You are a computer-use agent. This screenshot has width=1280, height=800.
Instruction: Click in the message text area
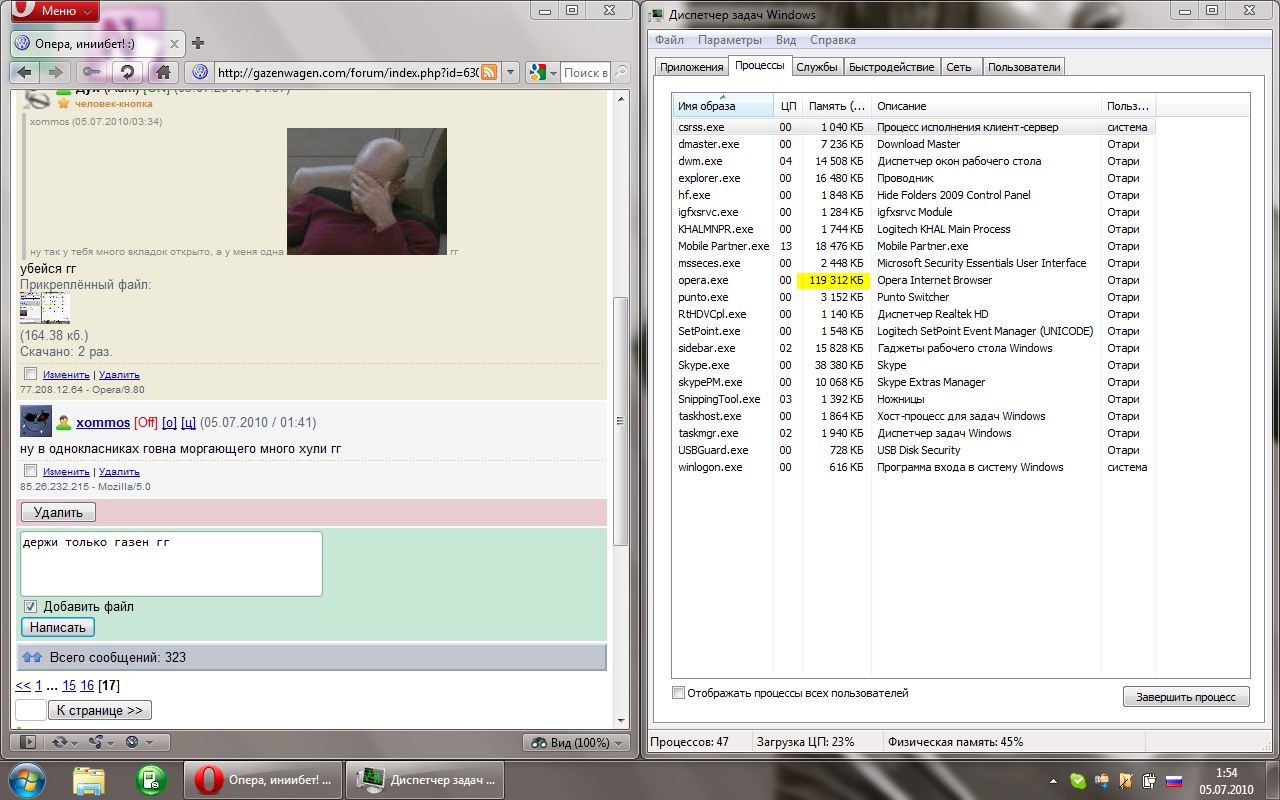click(x=171, y=564)
